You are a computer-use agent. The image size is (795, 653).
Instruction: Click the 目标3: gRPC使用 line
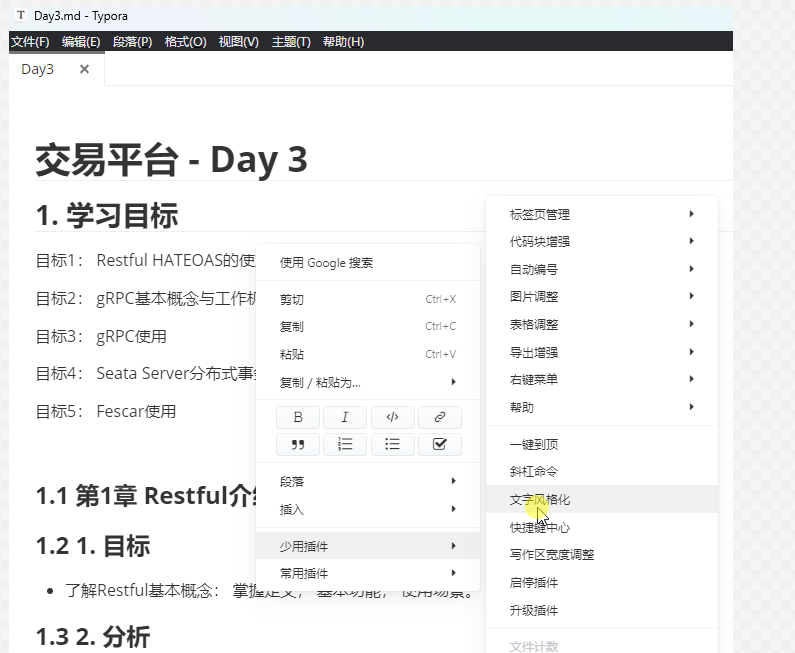coord(101,336)
